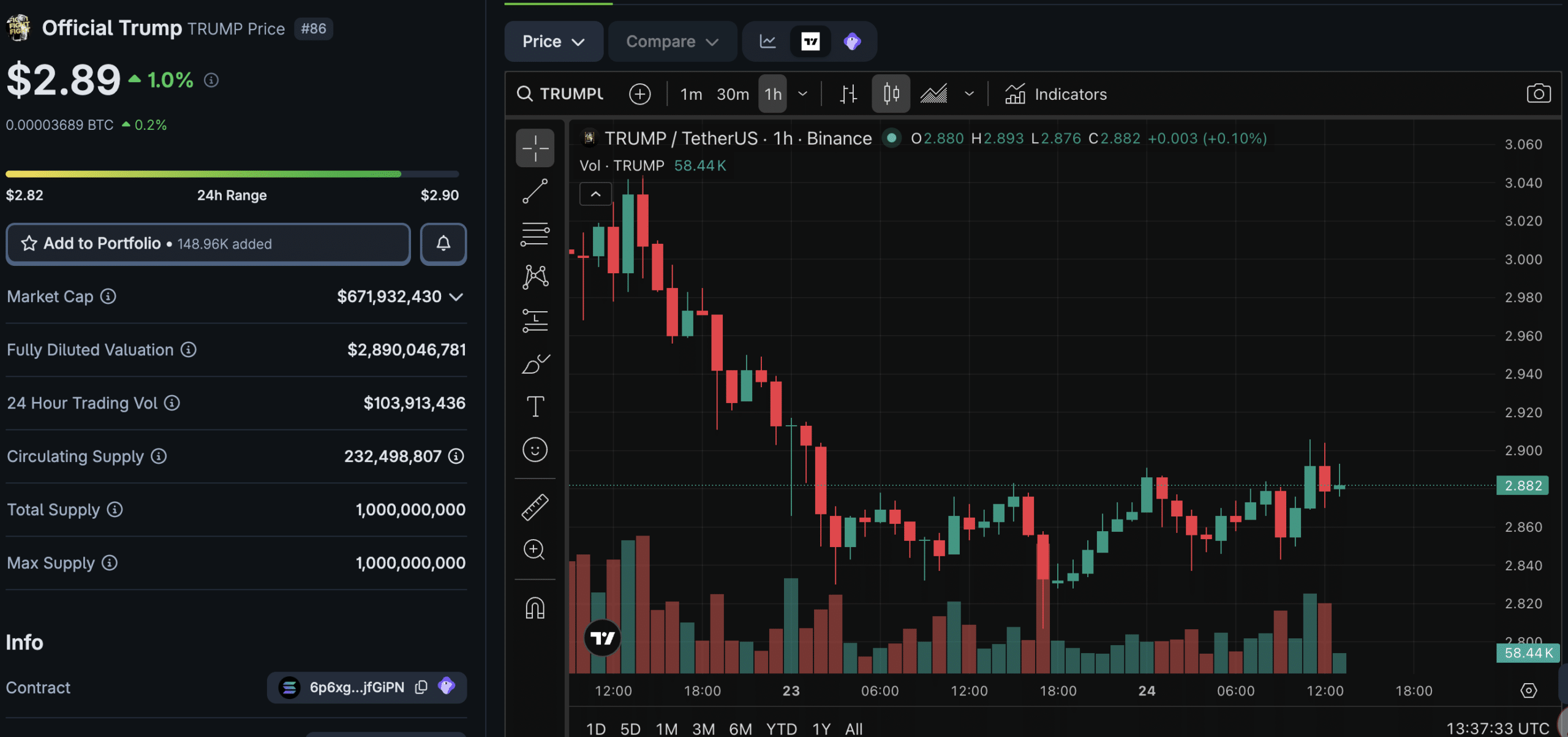Select the Trend Line drawing tool
This screenshot has height=737, width=1568.
pyautogui.click(x=535, y=190)
